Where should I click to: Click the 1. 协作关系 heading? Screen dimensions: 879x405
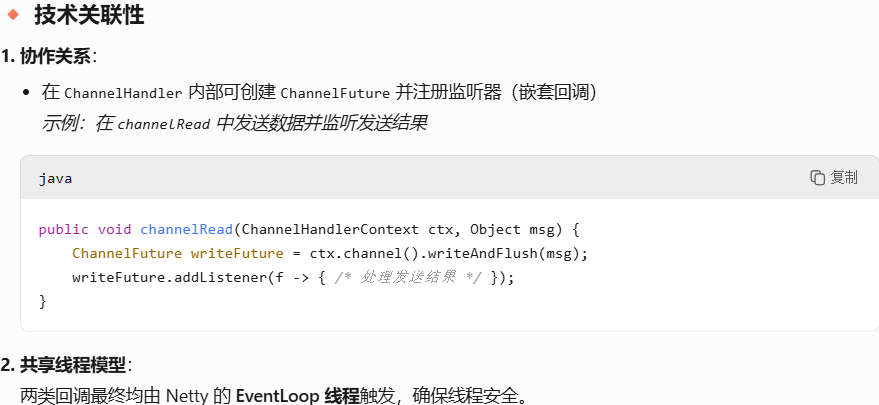tap(48, 56)
